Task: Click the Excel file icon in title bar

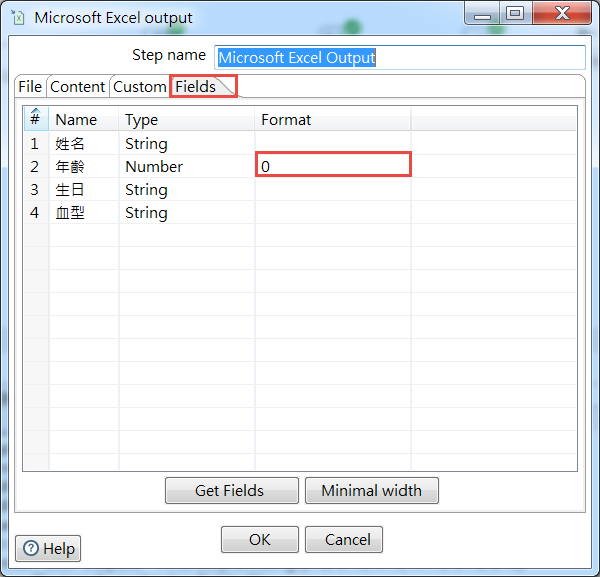Action: 18,18
